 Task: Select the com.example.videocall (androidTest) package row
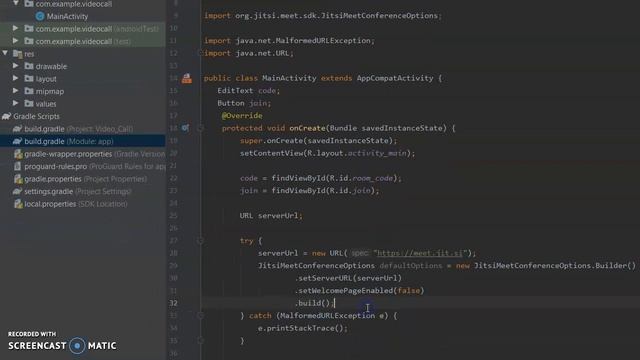tap(83, 29)
